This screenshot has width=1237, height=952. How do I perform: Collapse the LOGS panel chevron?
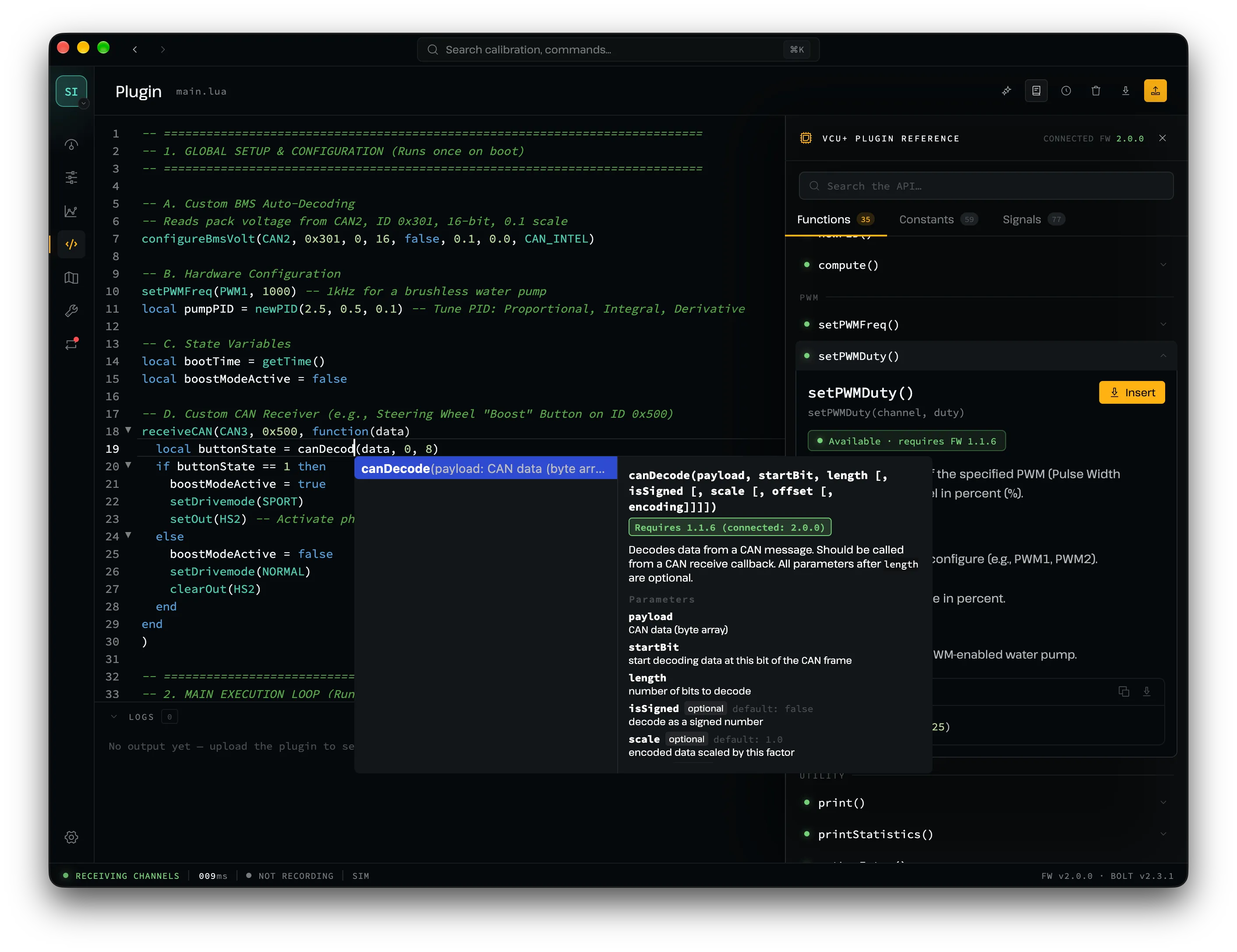[114, 716]
